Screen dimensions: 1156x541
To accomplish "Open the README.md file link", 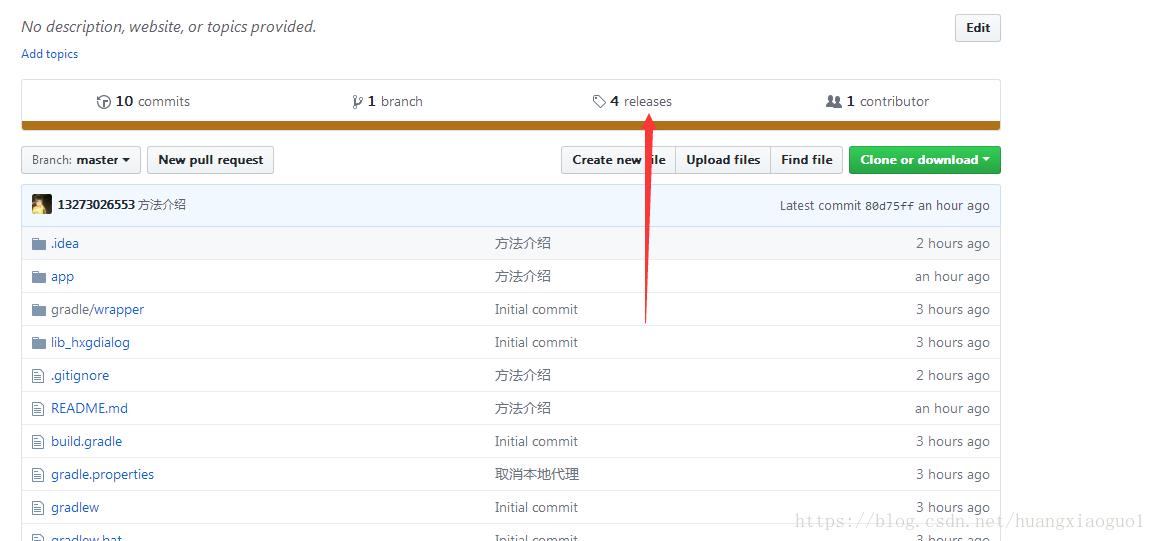I will click(89, 408).
